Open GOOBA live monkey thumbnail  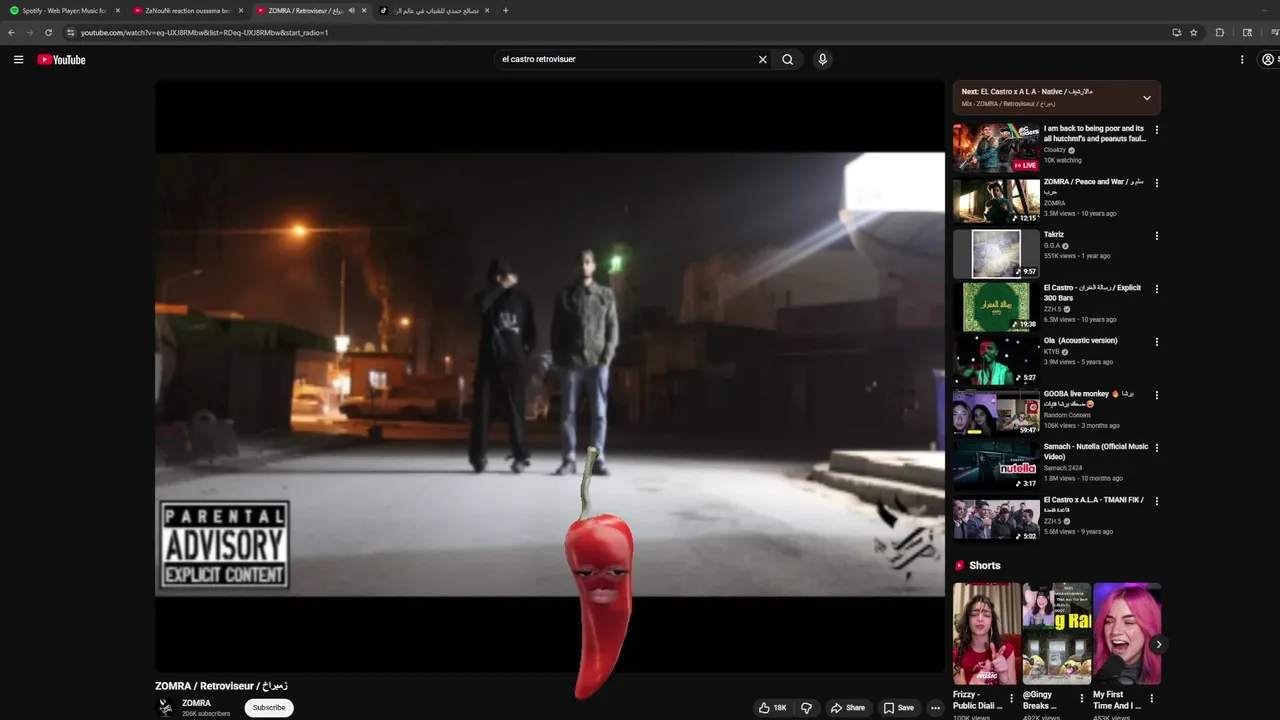tap(996, 413)
